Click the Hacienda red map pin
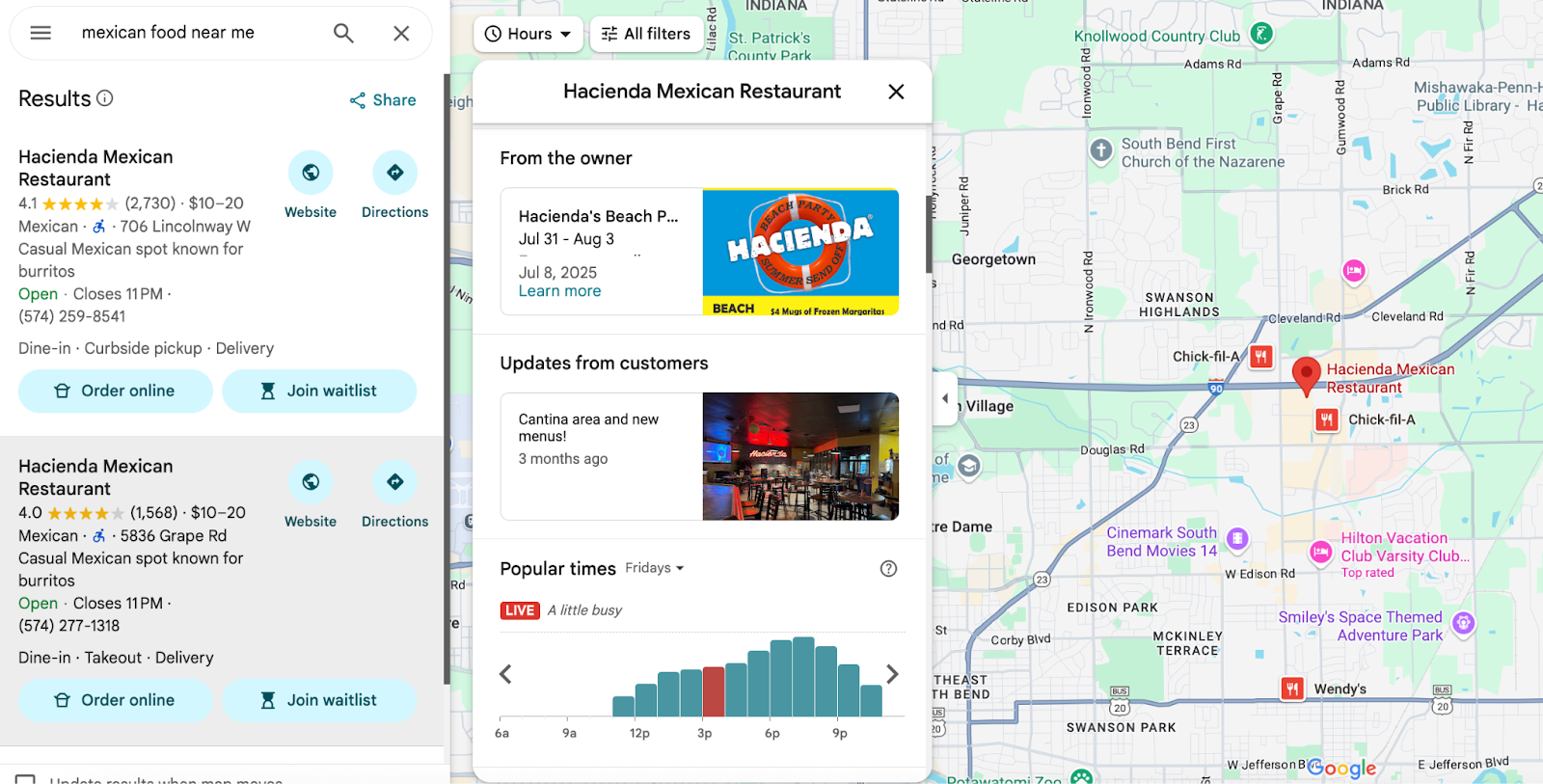 (1306, 375)
